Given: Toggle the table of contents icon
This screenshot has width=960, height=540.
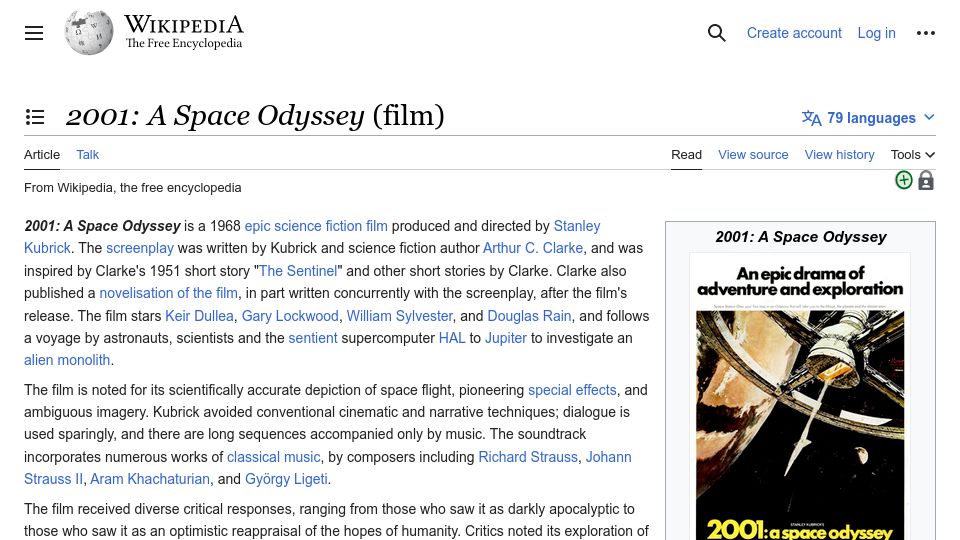Looking at the screenshot, I should [35, 116].
